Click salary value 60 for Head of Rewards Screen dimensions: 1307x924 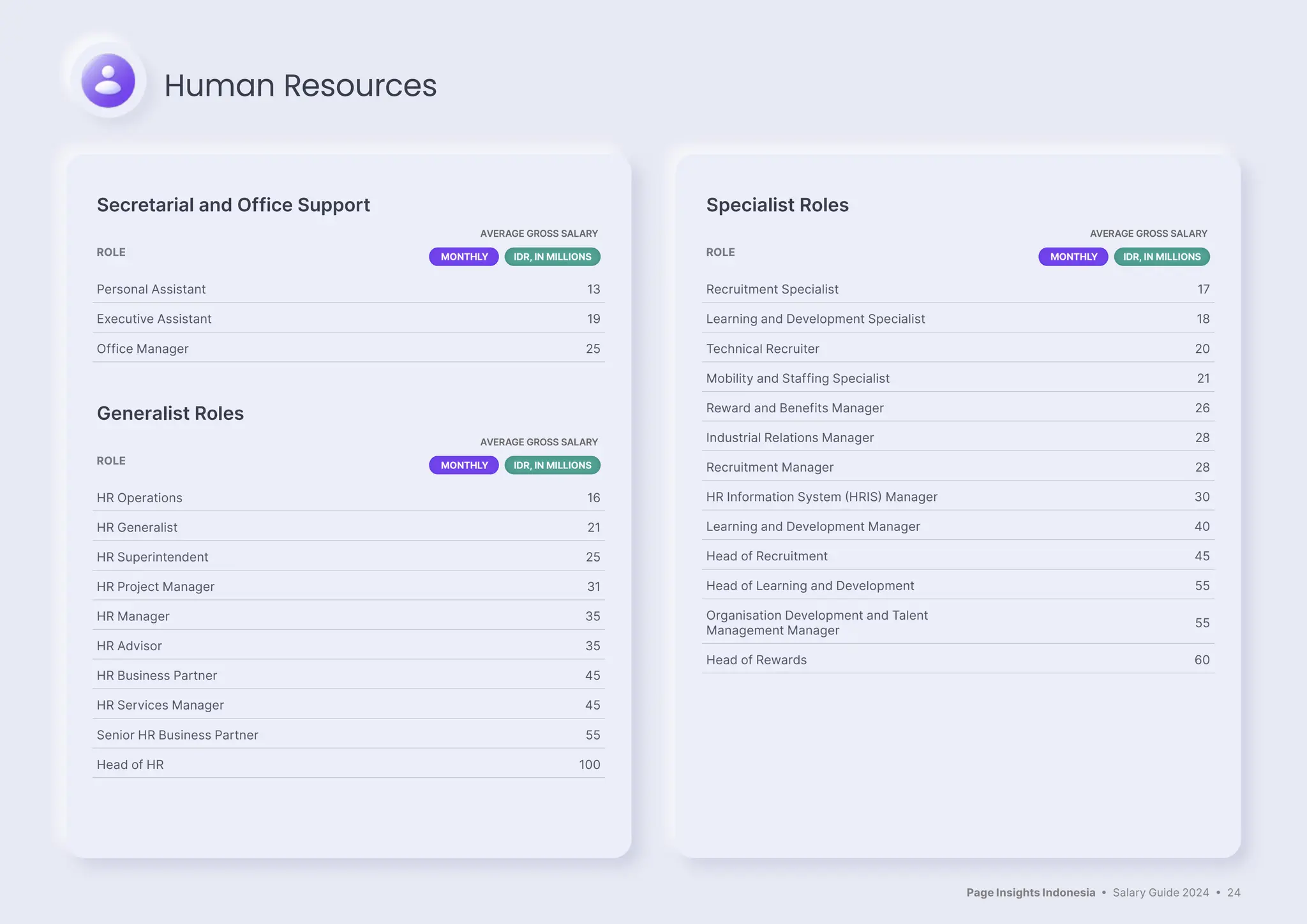(1202, 660)
